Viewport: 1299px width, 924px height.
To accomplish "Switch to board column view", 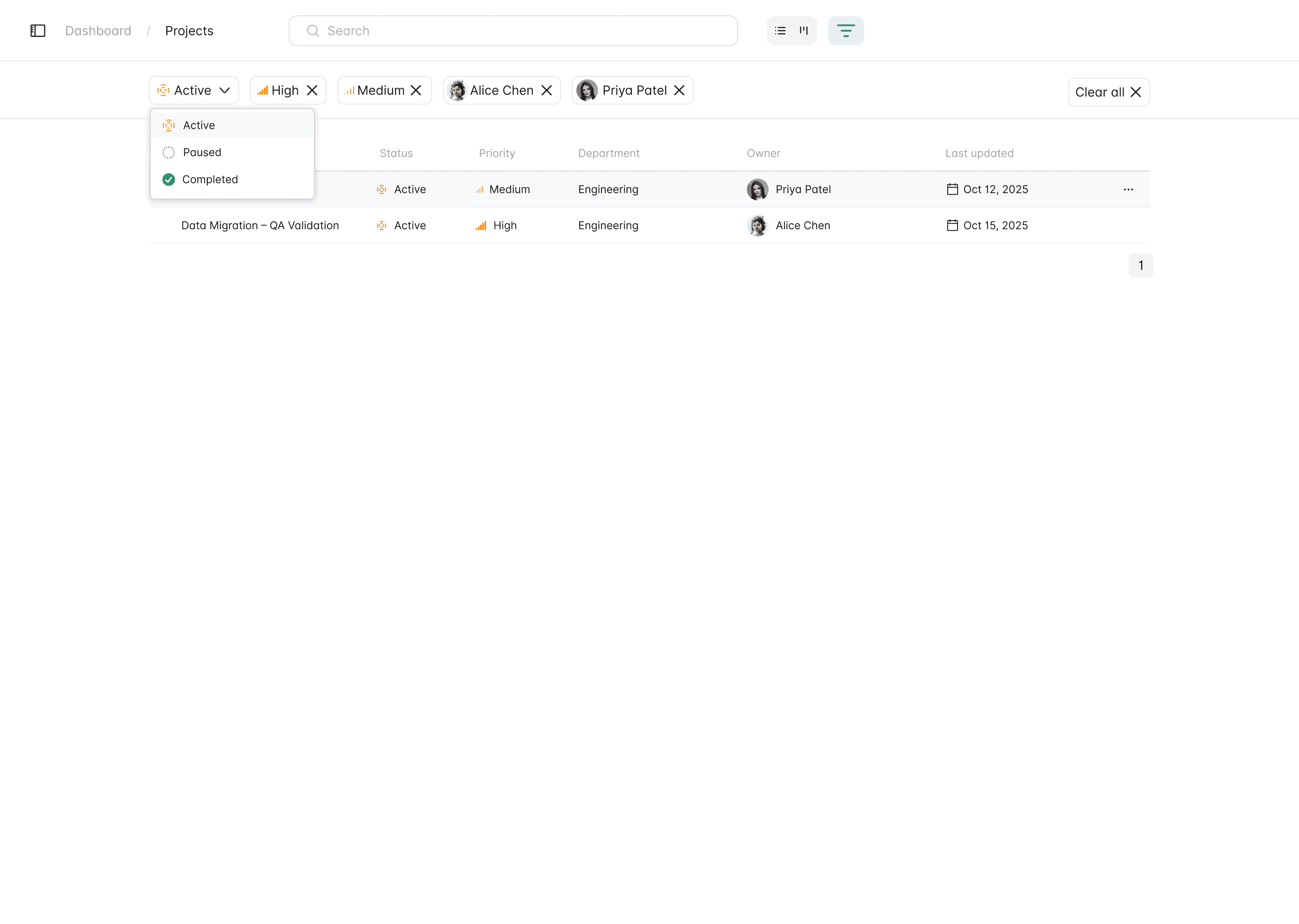I will click(x=804, y=31).
